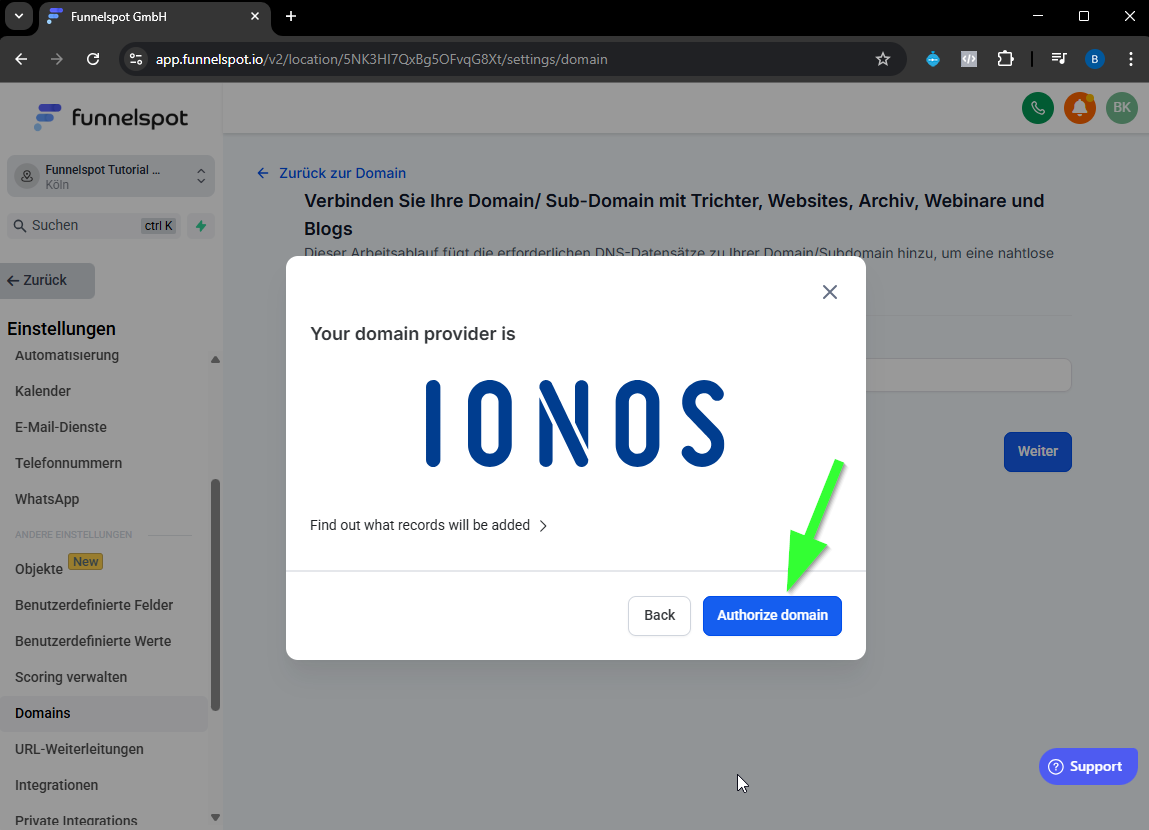
Task: Open the orange notifications bell
Action: (1079, 108)
